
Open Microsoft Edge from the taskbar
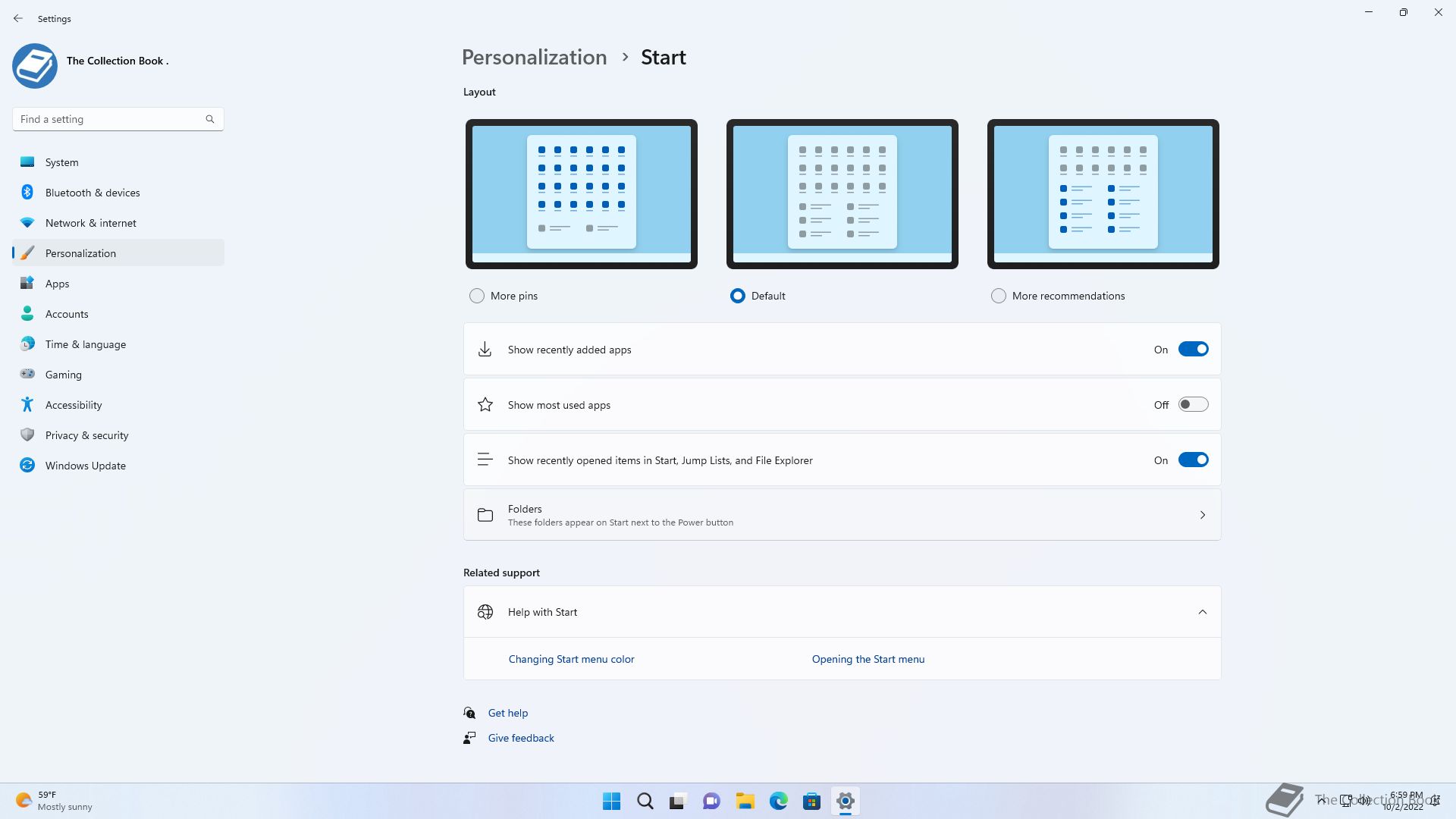[778, 801]
